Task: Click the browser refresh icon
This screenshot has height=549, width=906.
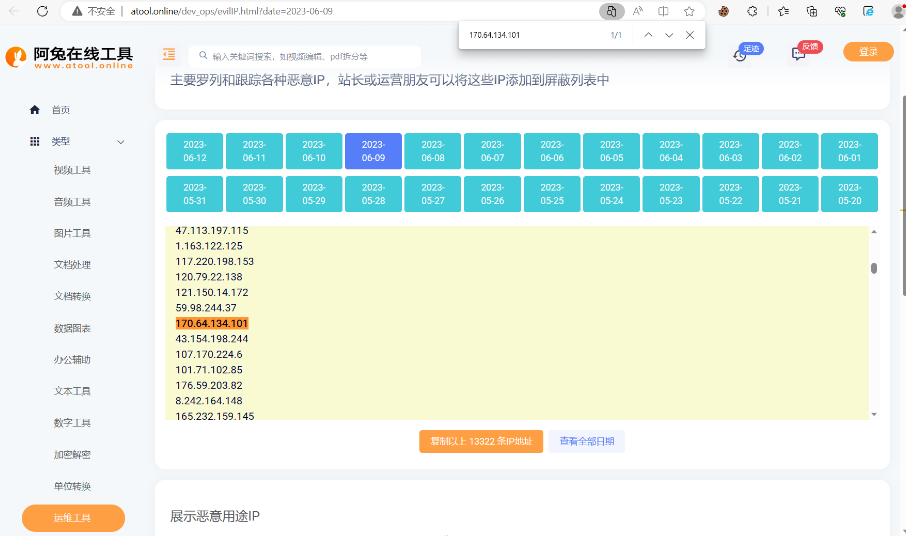Action: pyautogui.click(x=42, y=11)
